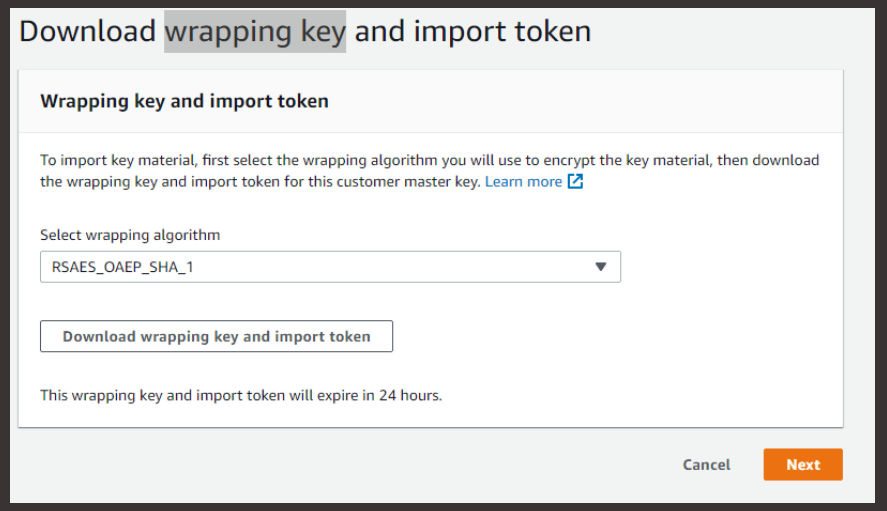Select the "Wrapping key and import token" panel title
This screenshot has height=511, width=887.
[x=184, y=101]
